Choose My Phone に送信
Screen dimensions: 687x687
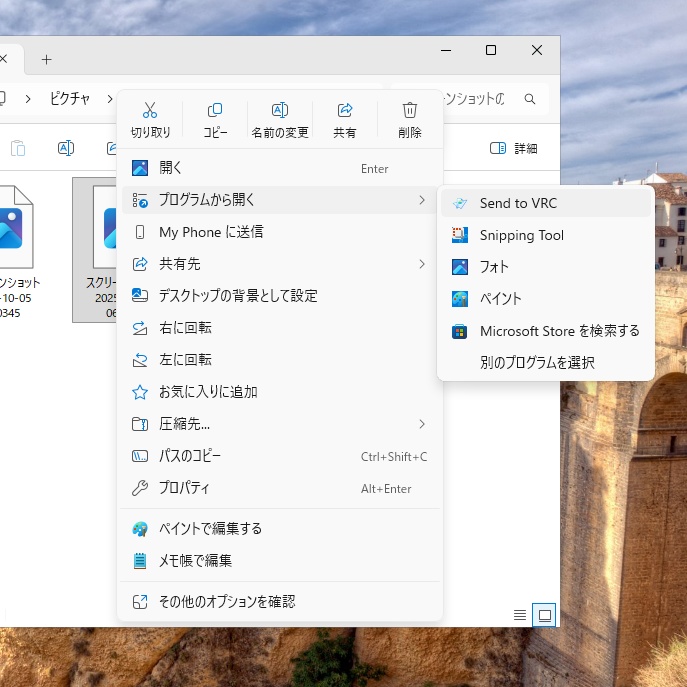(280, 232)
